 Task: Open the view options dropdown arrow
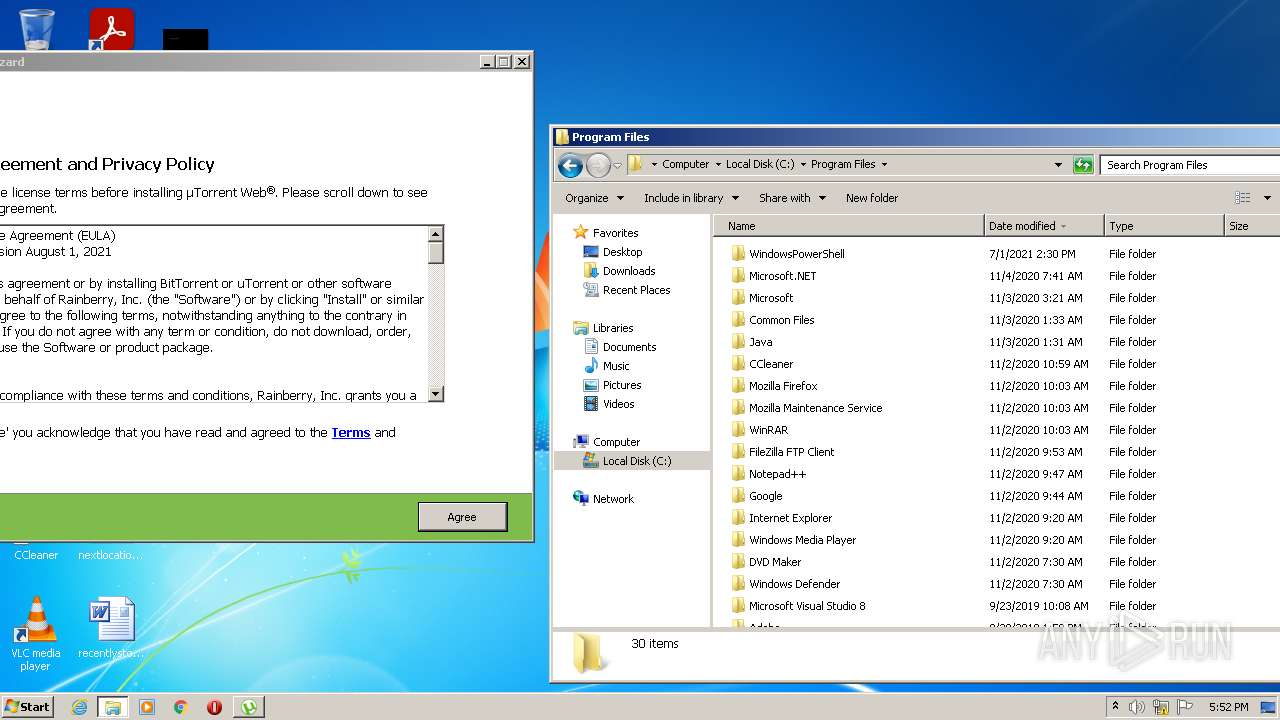click(1267, 198)
